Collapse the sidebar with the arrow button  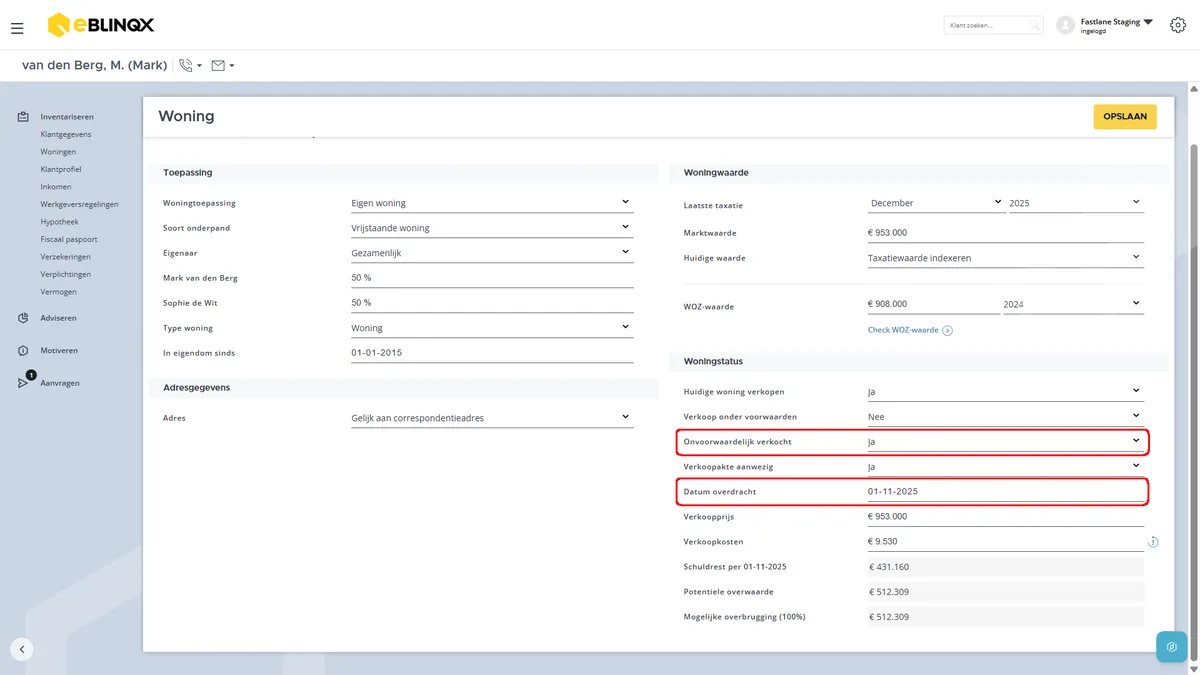(22, 649)
